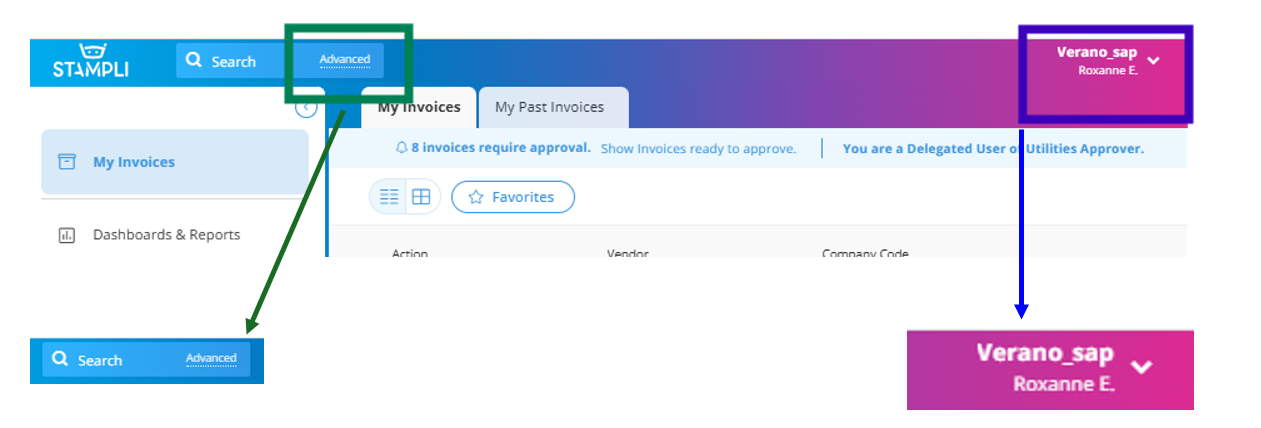Expand the enlarged Verano_sap chevron below

click(x=1142, y=366)
